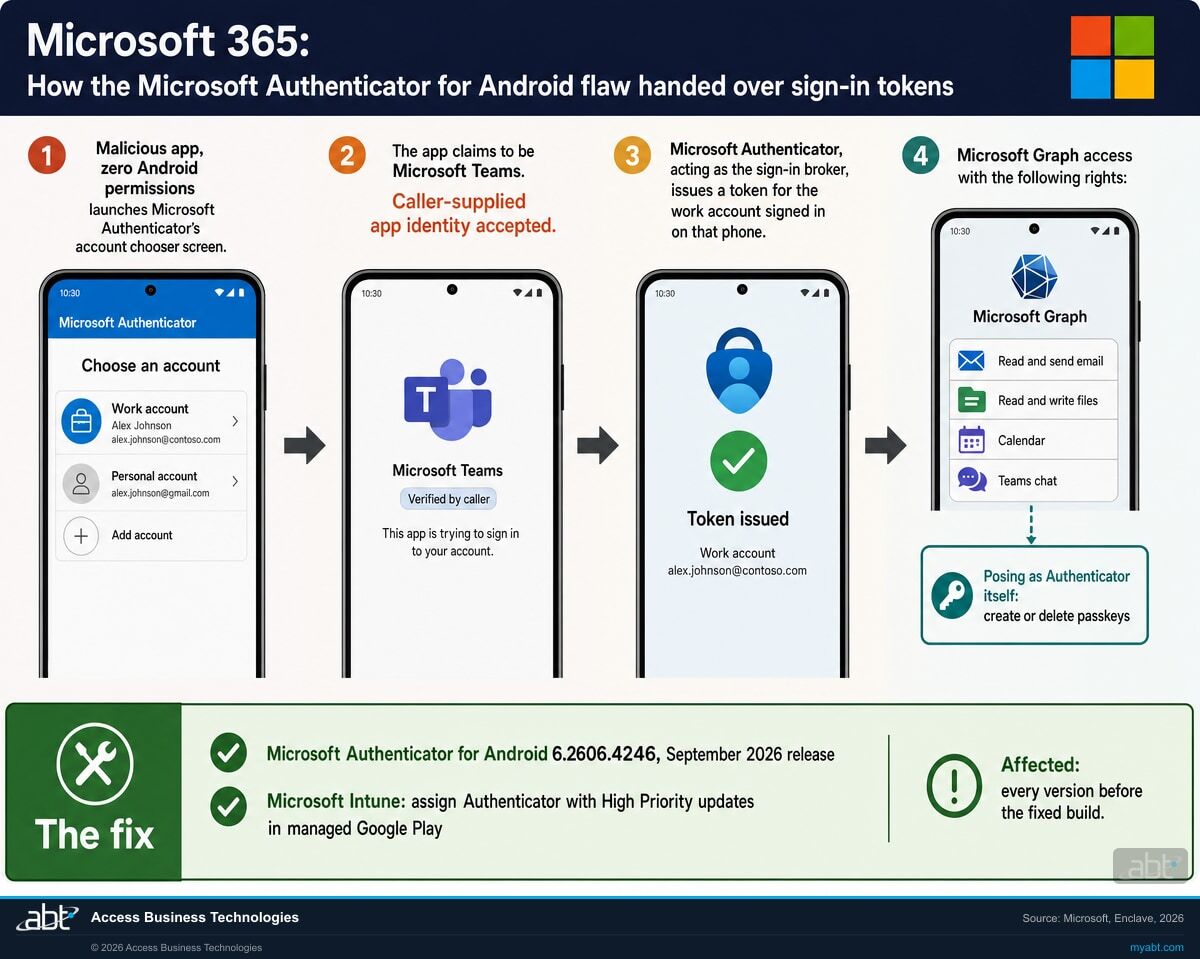
Task: Click the Microsoft Graph polyhedron logo
Action: (x=1033, y=277)
